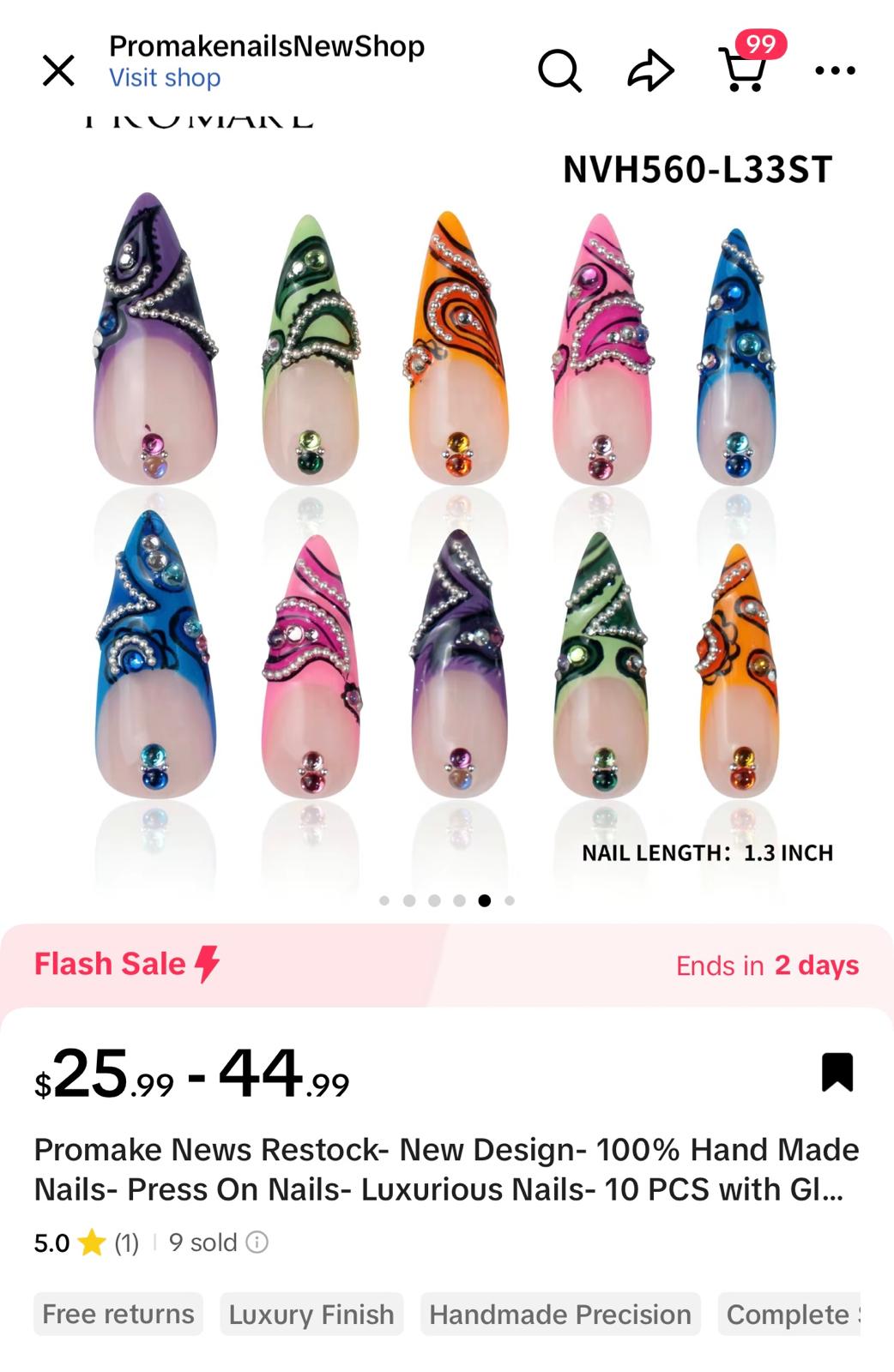
Task: Open PromakenailsNewShop store name
Action: 267,45
